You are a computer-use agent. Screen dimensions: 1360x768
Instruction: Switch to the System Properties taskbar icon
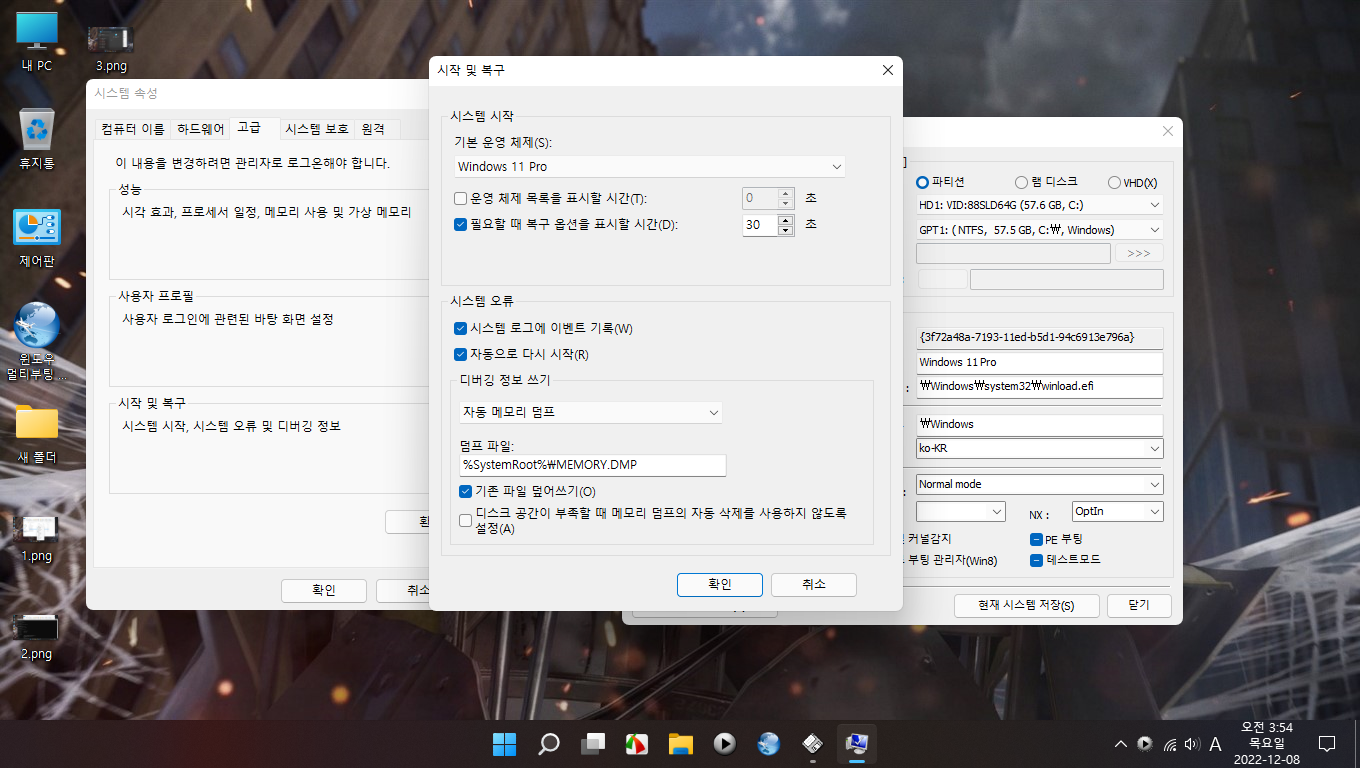(857, 744)
